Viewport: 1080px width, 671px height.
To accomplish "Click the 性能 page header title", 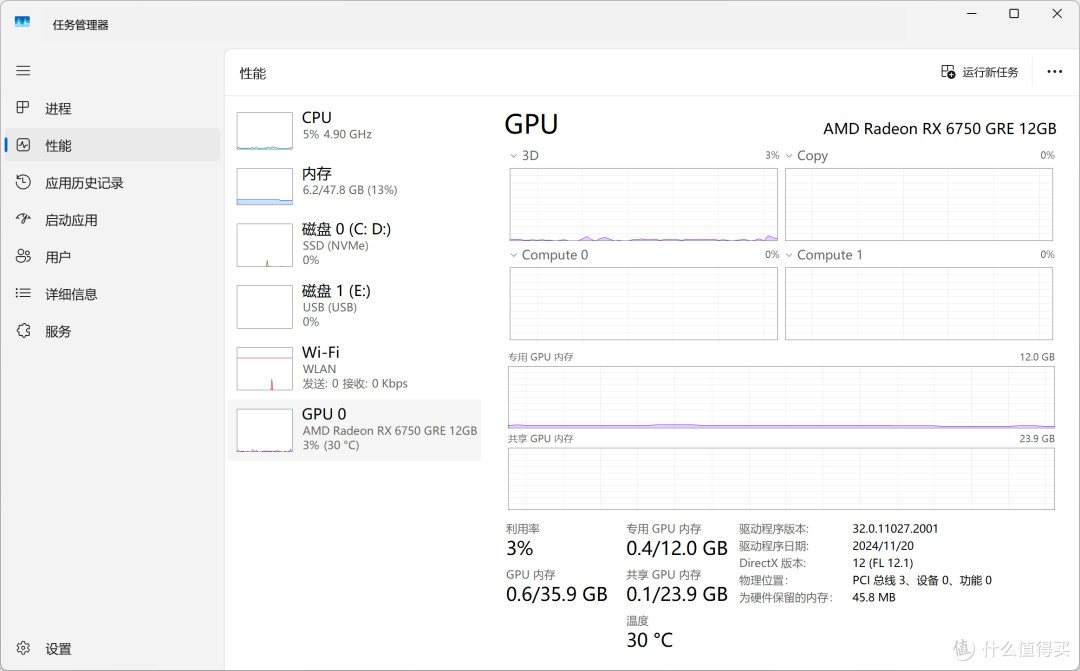I will coord(253,74).
